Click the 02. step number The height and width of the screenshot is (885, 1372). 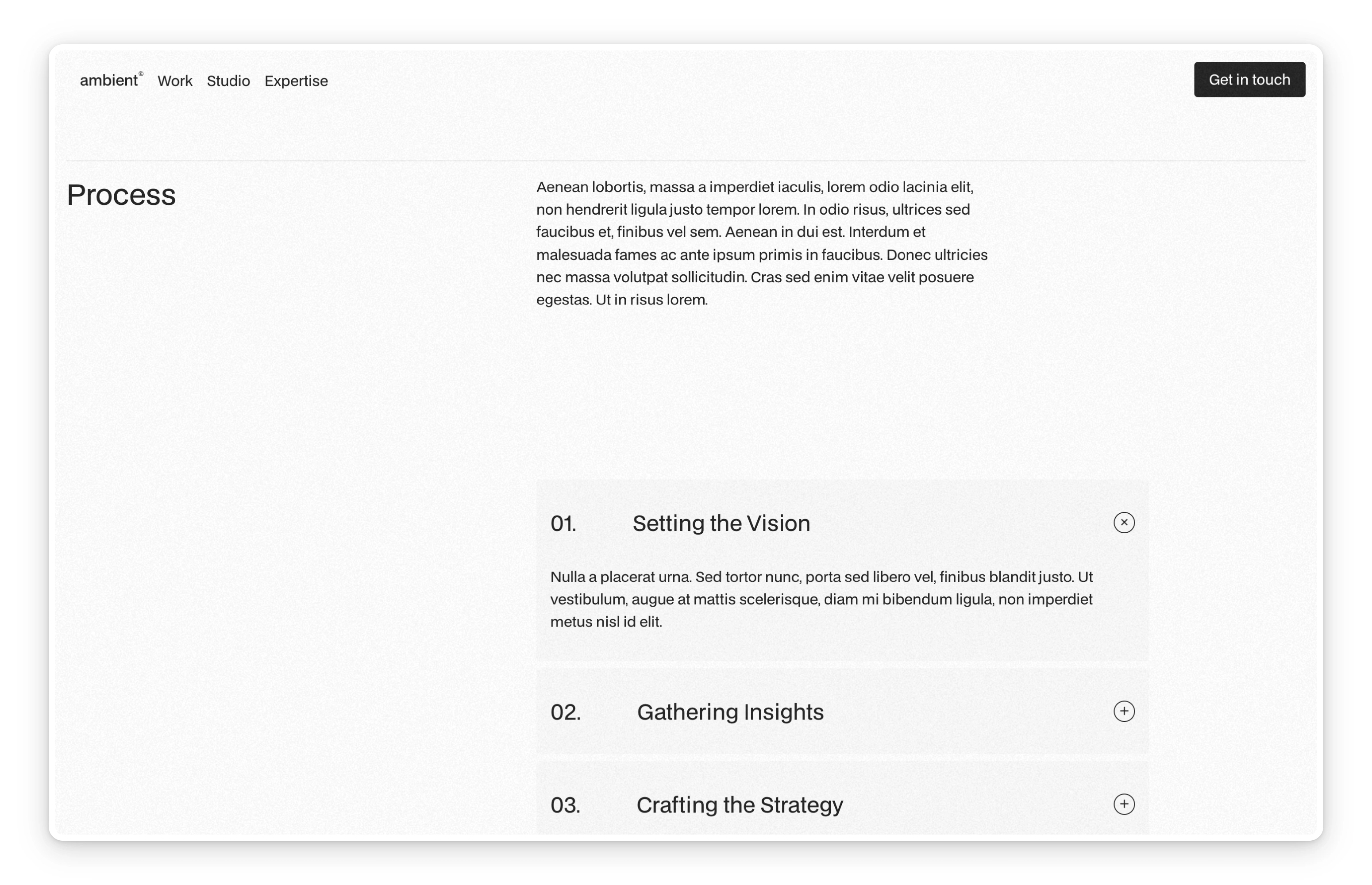point(565,712)
